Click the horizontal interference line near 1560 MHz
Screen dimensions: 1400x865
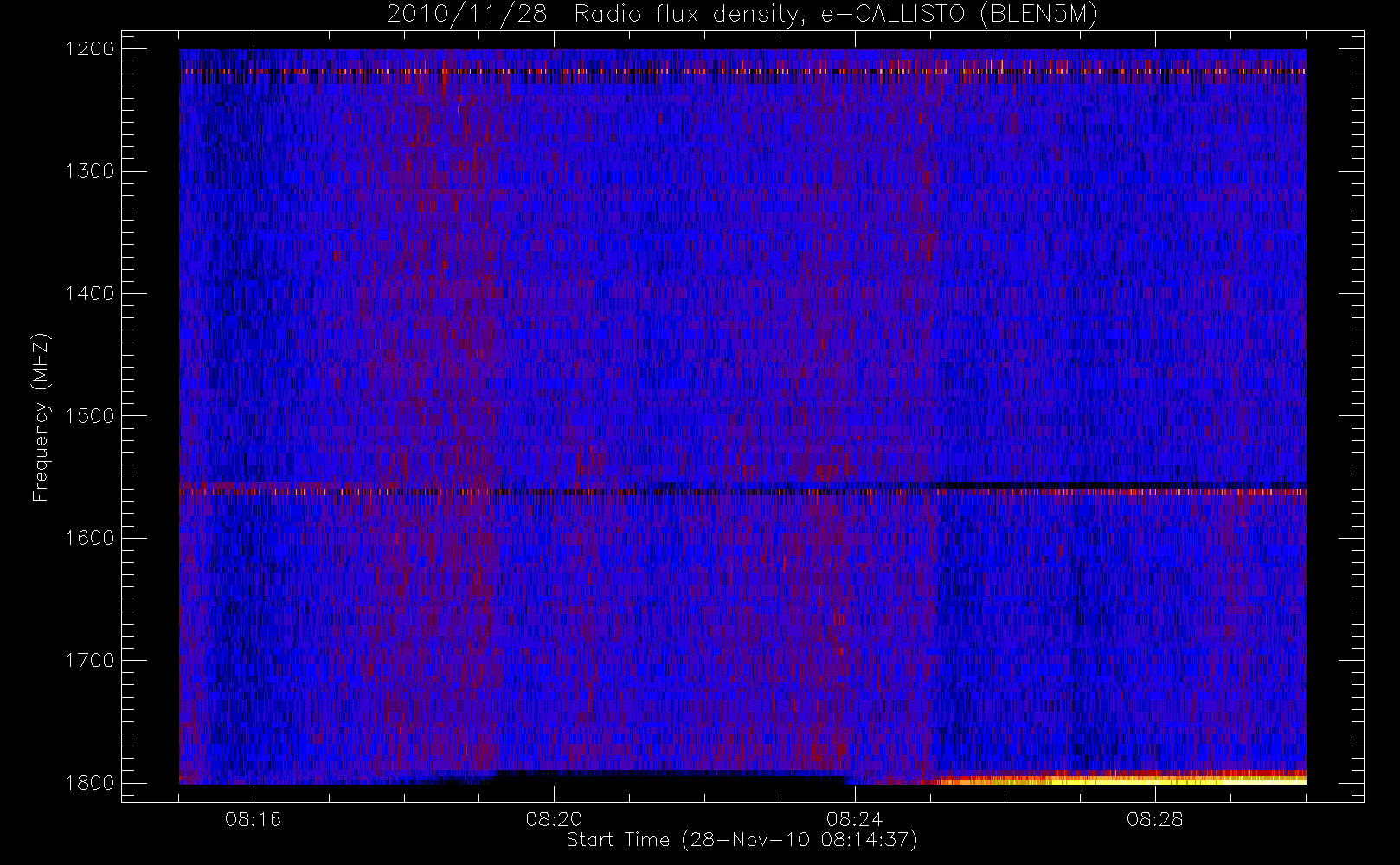click(x=742, y=491)
